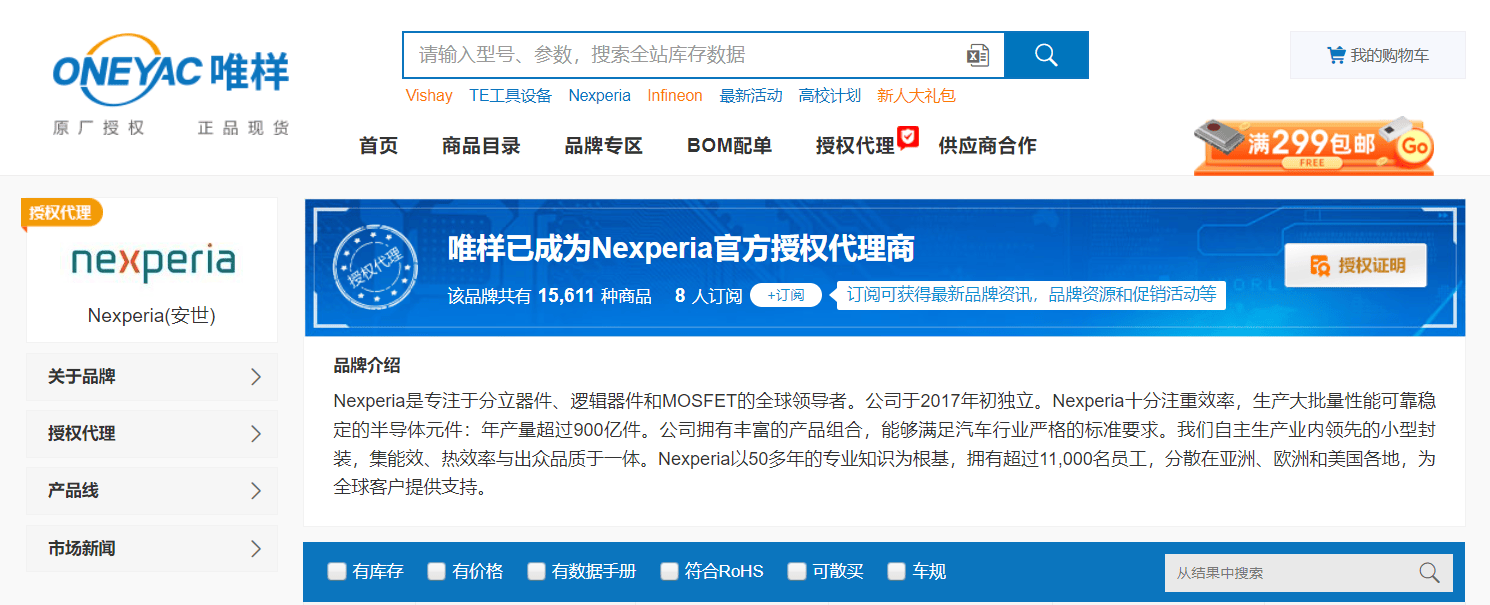The image size is (1490, 605).
Task: Click the ONEYAC 唯样 logo
Action: click(171, 72)
